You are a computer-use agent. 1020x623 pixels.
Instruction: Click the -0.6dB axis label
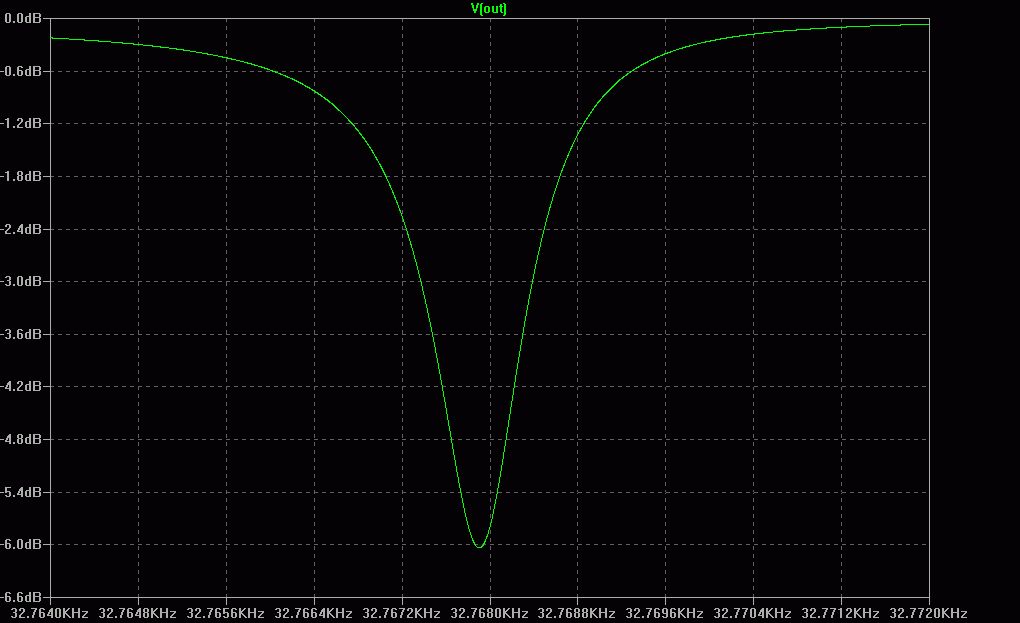pyautogui.click(x=21, y=71)
